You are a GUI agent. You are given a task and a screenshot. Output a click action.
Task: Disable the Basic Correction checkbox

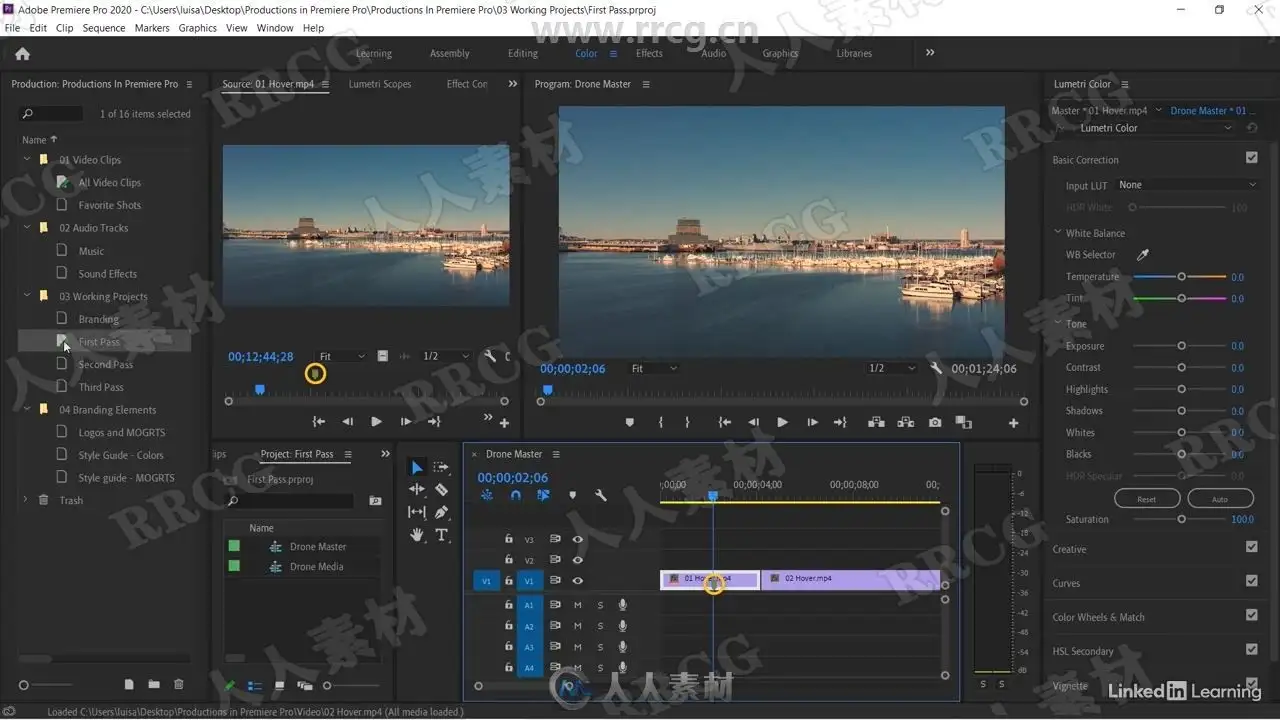[1251, 158]
